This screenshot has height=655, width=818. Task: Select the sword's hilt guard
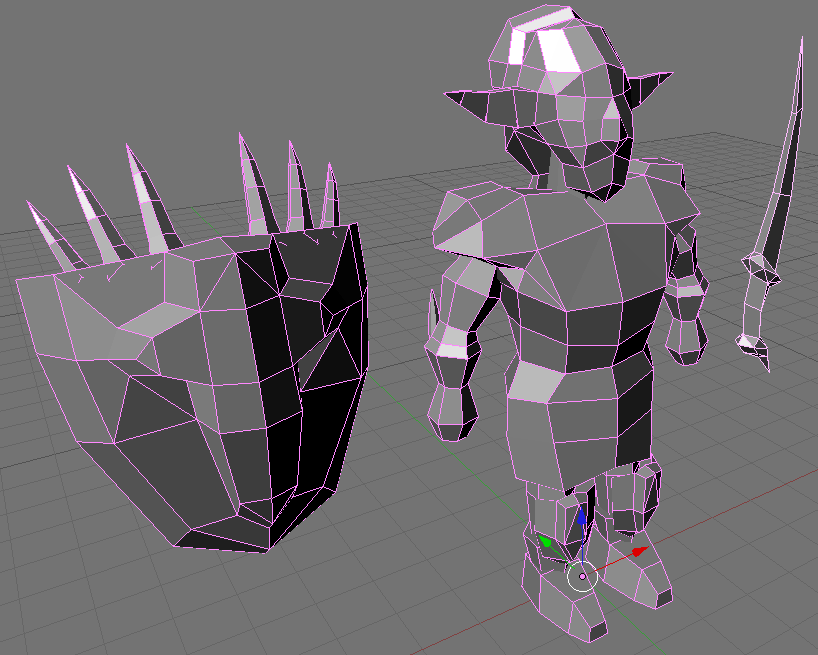(760, 268)
